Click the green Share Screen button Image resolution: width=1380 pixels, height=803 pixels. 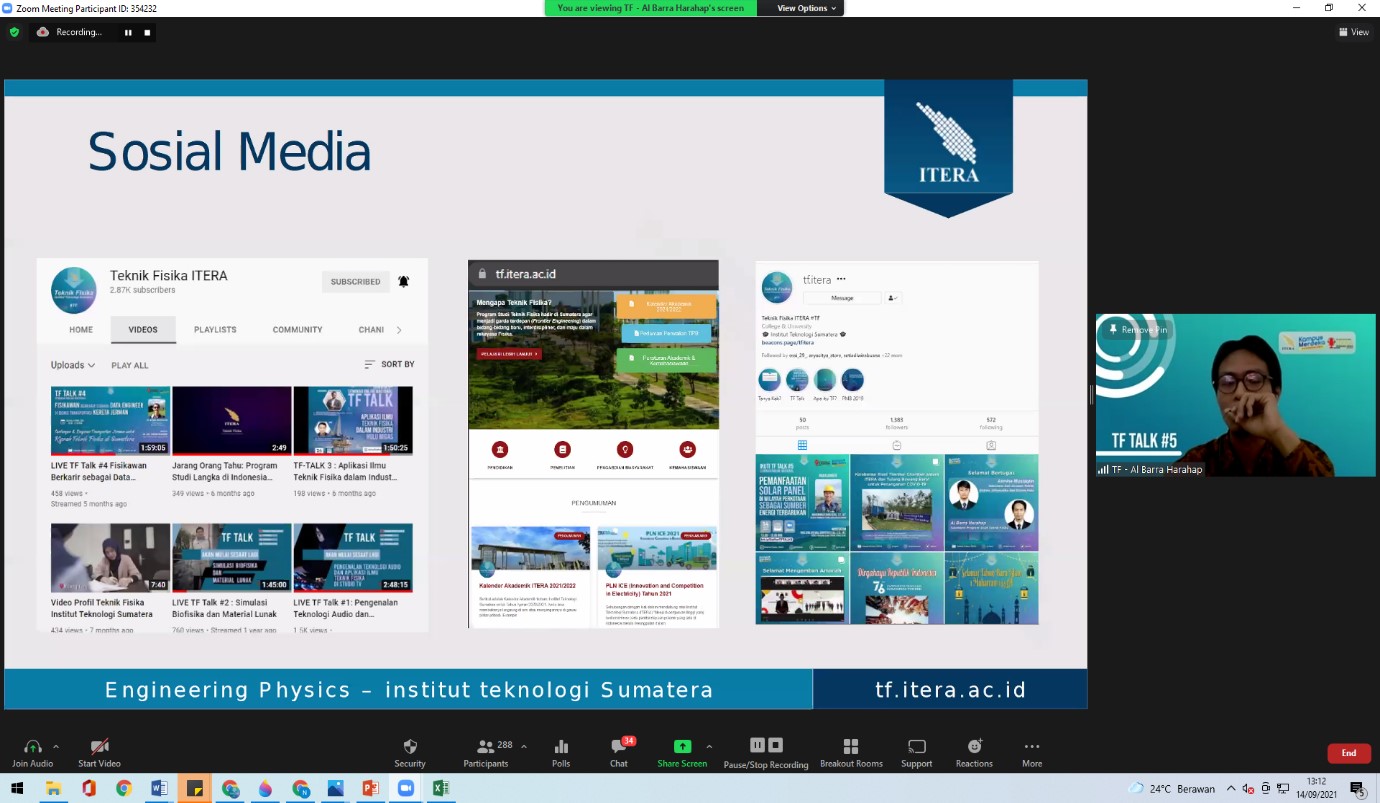click(682, 752)
